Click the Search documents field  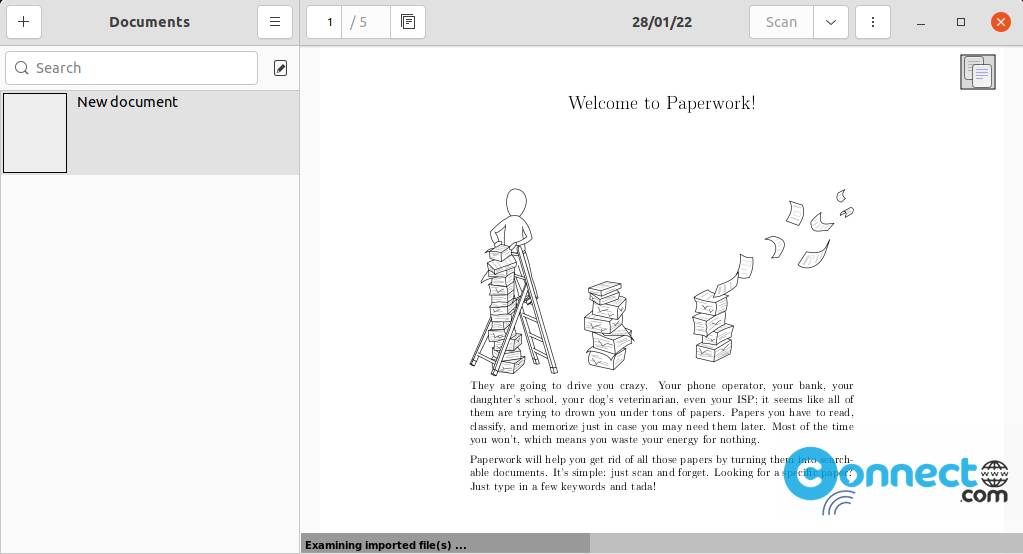(x=132, y=68)
